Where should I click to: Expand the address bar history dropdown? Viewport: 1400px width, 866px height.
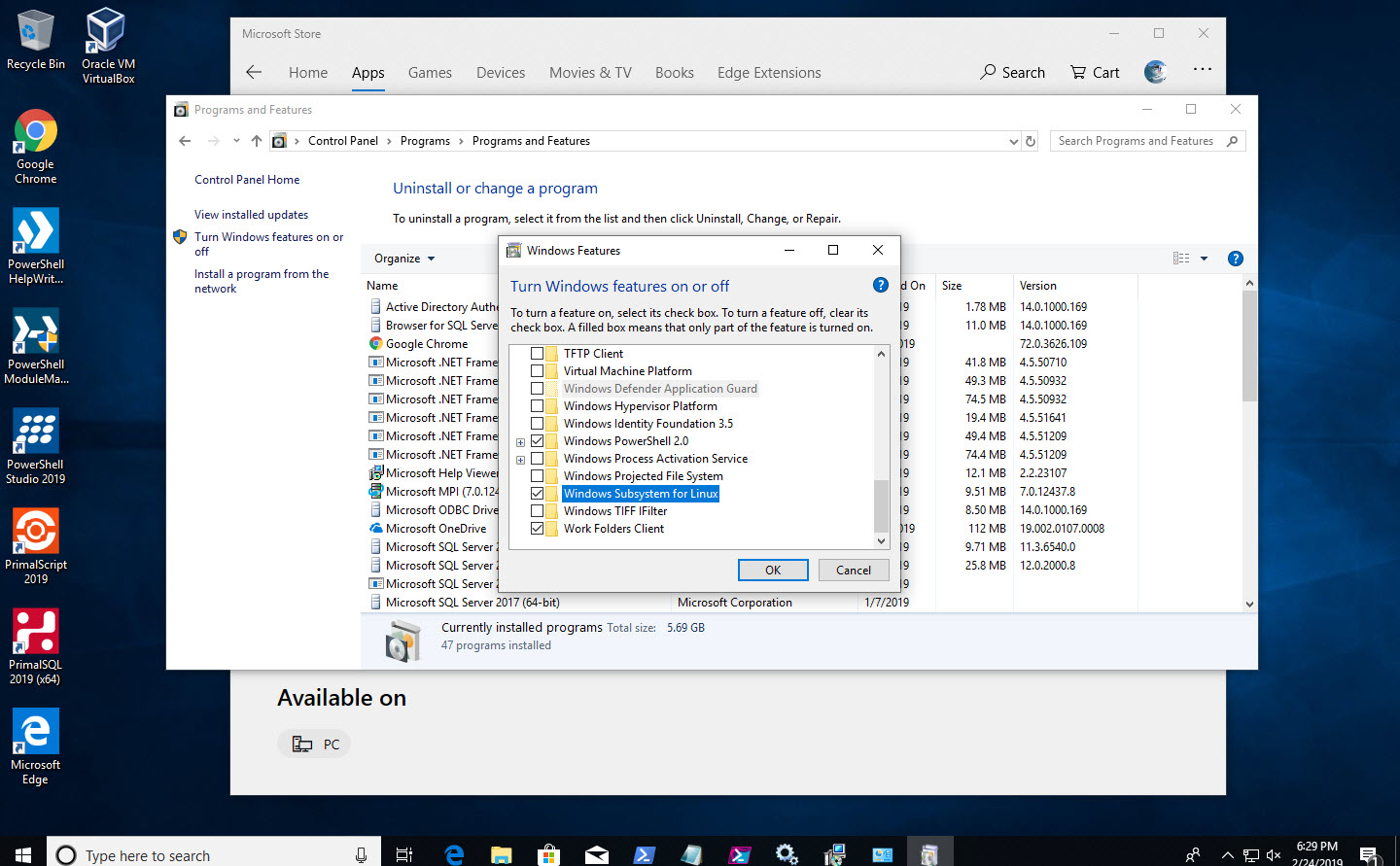tap(1014, 141)
